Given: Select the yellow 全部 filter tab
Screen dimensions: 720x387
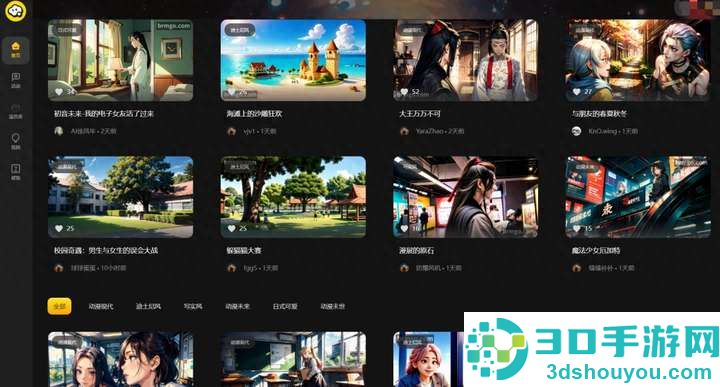Looking at the screenshot, I should [59, 306].
